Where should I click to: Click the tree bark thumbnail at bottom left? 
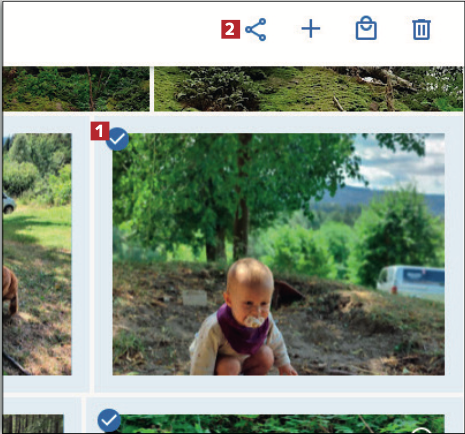33,424
